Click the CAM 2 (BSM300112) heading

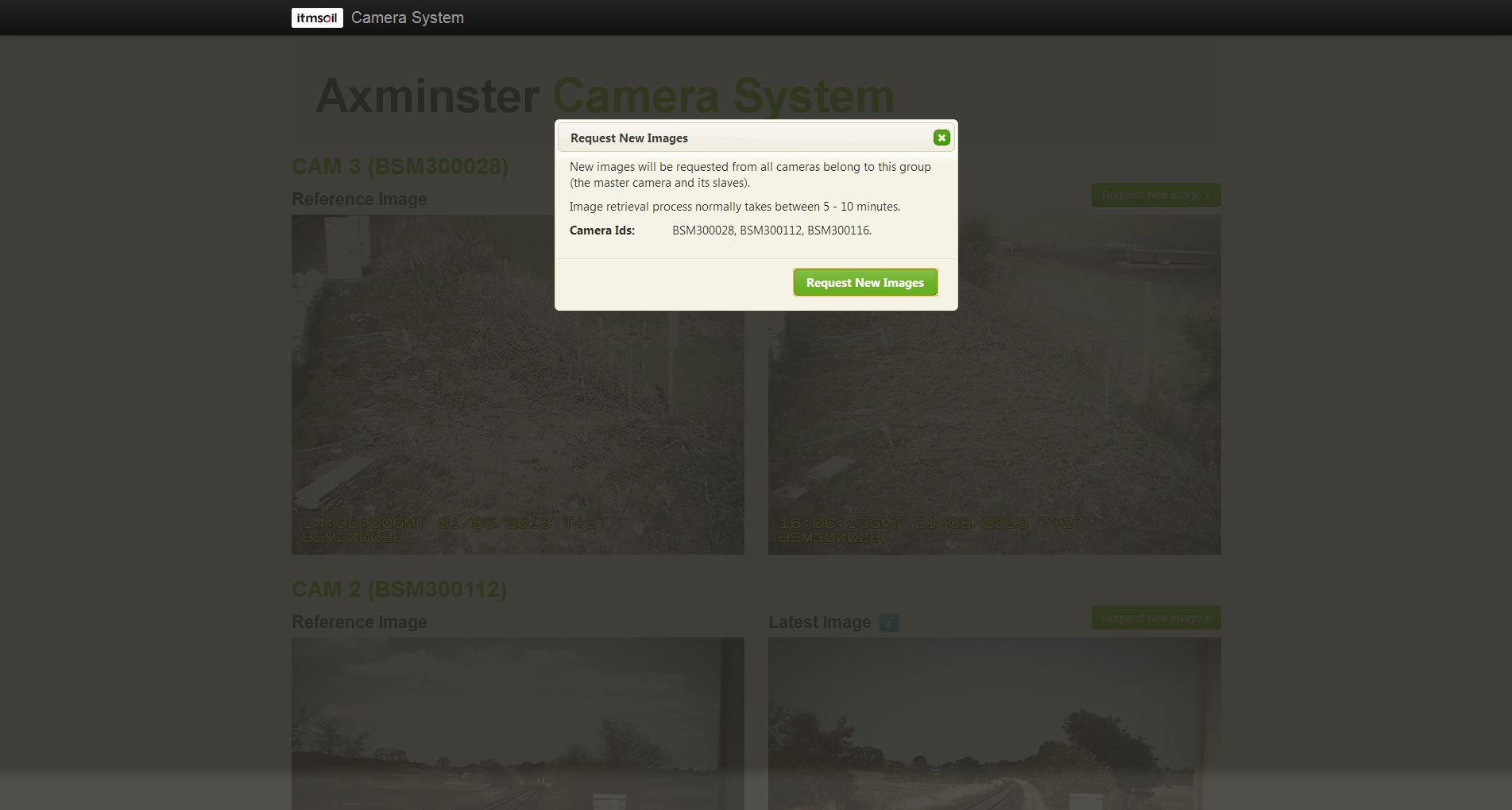(399, 589)
